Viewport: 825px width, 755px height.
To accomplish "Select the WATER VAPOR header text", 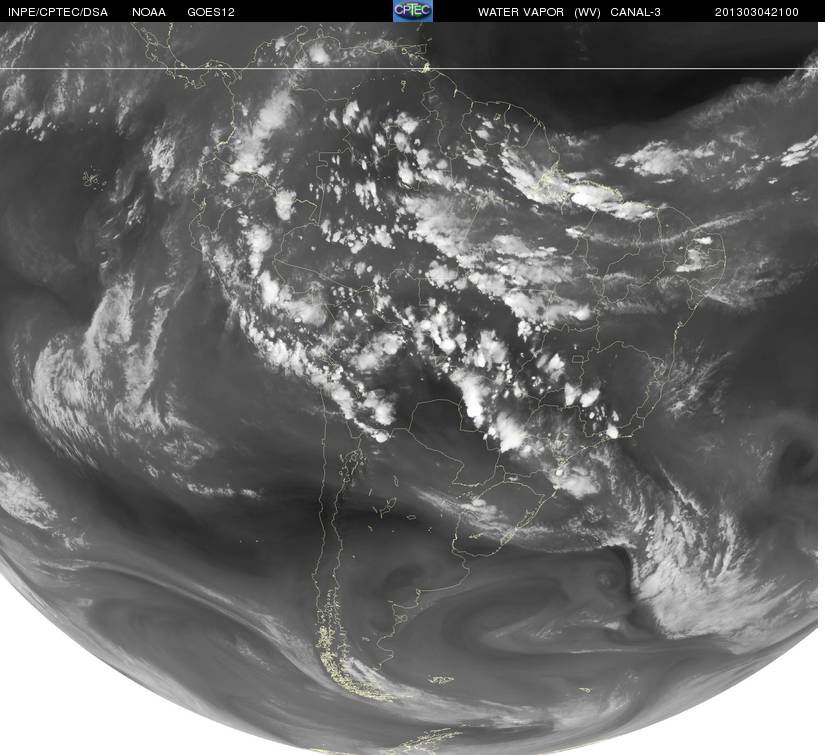I will 521,12.
